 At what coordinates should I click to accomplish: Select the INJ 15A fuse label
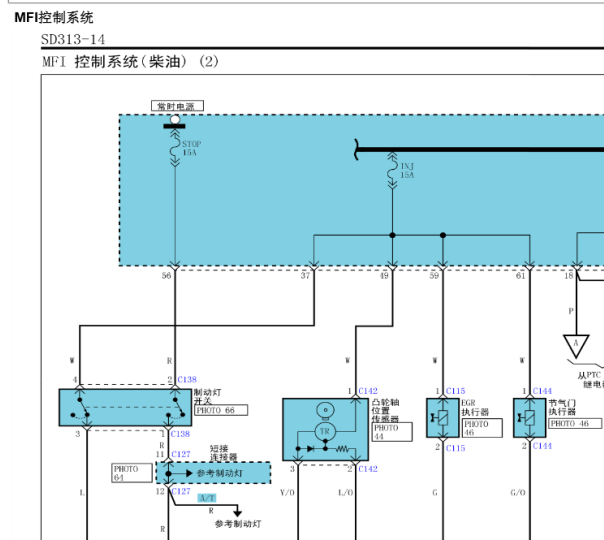click(x=407, y=170)
